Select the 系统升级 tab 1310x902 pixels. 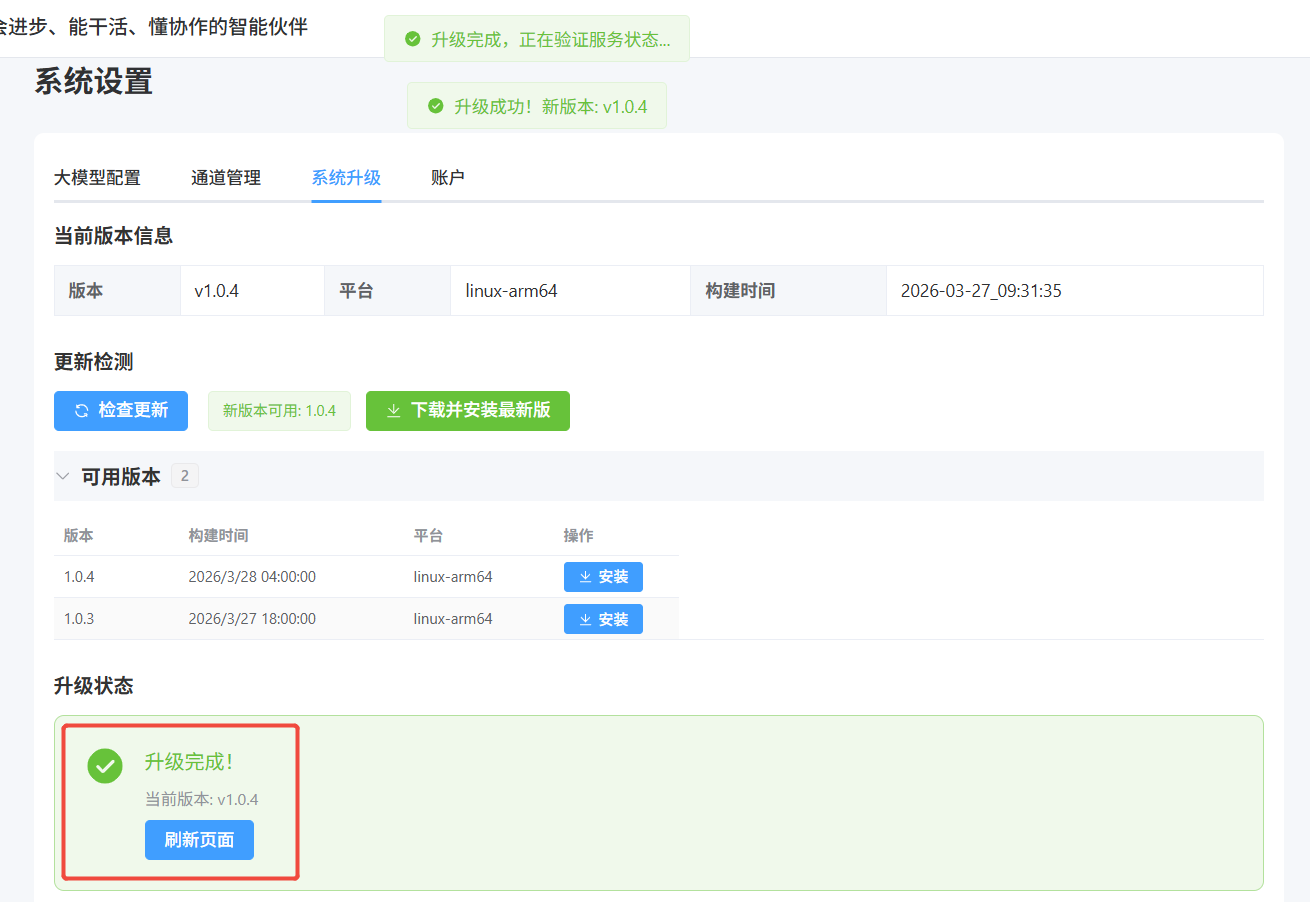346,178
